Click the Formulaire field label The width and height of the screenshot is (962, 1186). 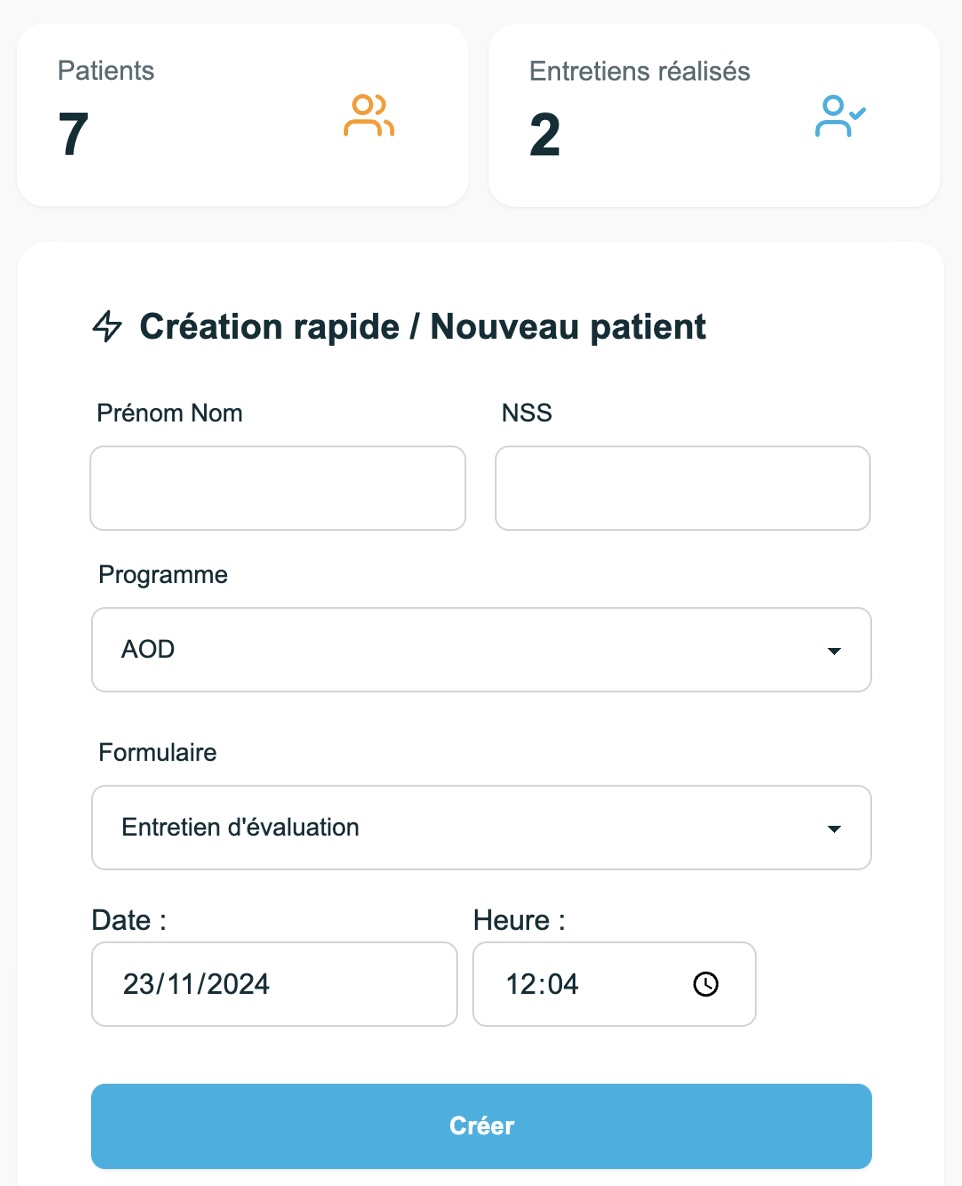click(x=157, y=753)
